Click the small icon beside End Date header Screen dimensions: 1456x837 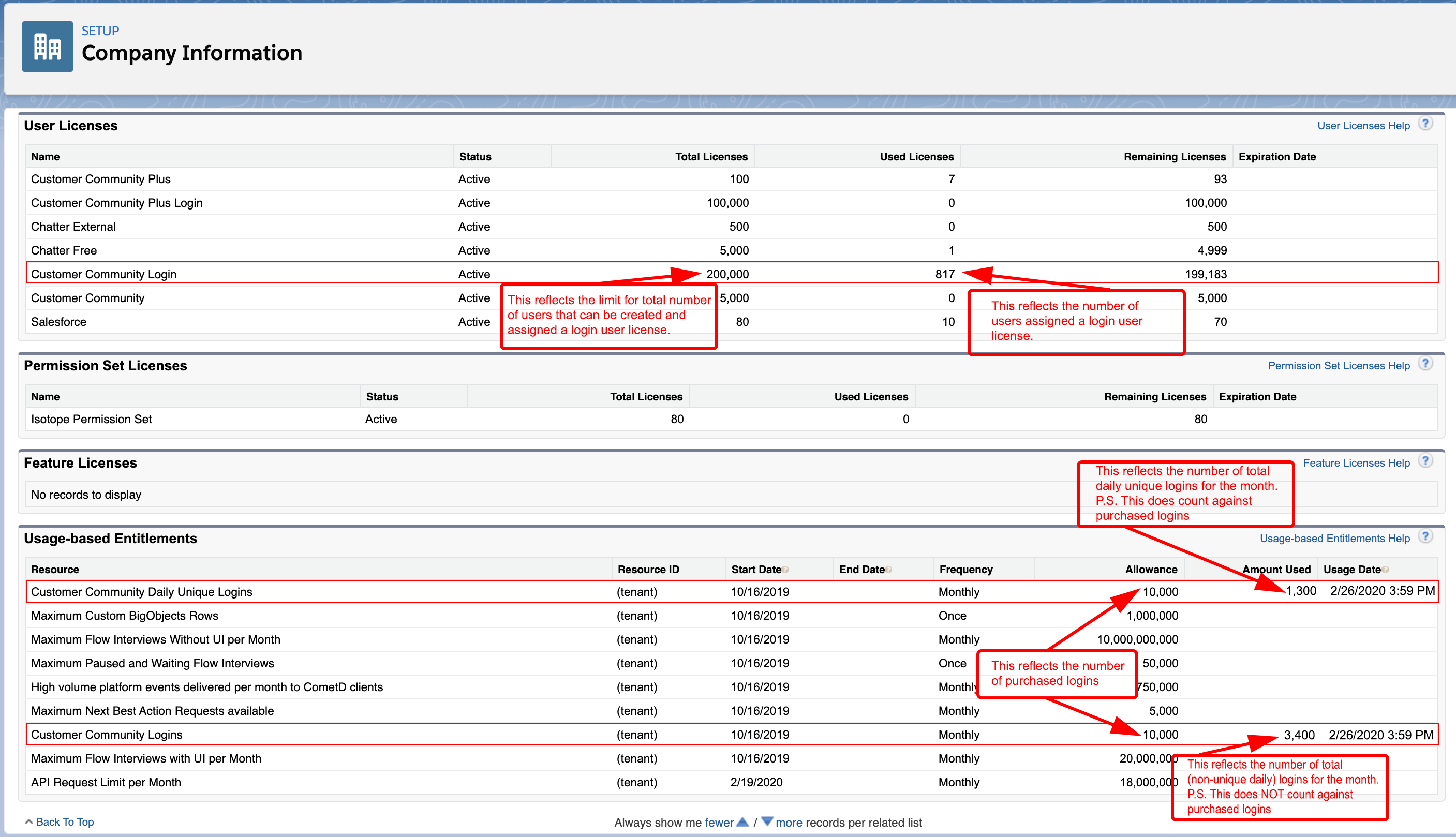pos(889,570)
